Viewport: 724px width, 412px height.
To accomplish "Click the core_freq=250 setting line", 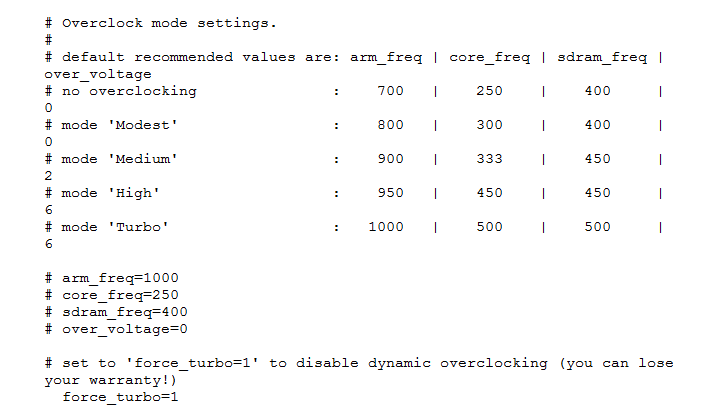I will tap(112, 295).
